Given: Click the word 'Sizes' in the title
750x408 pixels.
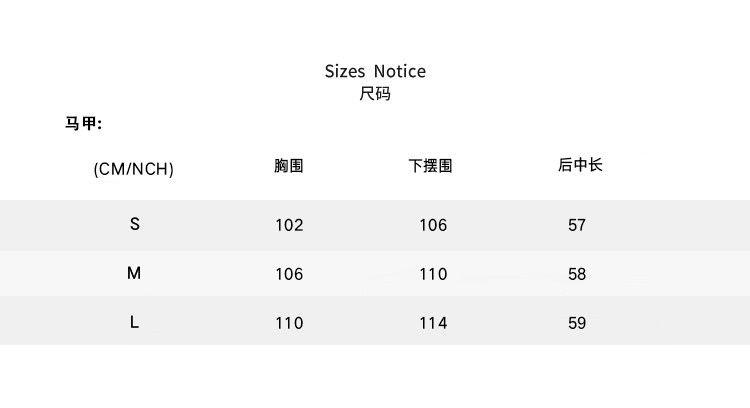Looking at the screenshot, I should (x=345, y=71).
